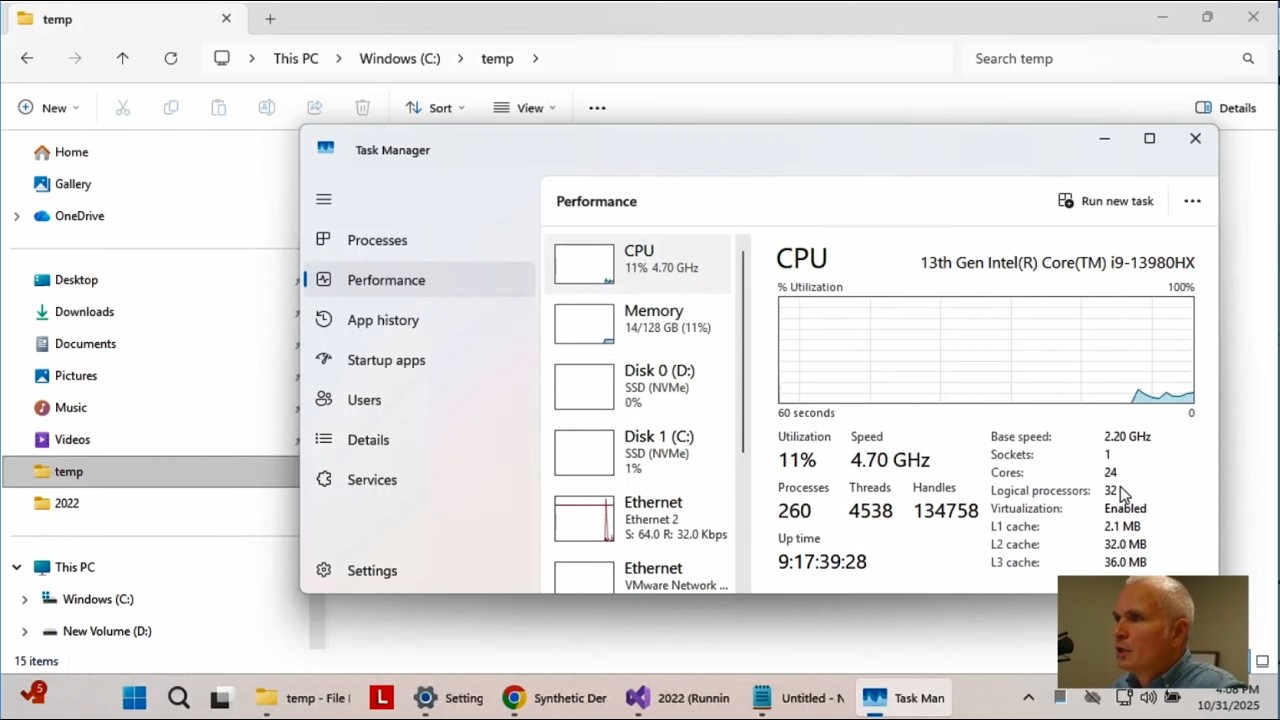Select Ethernet 2 performance entry
The image size is (1280, 720).
[x=640, y=518]
